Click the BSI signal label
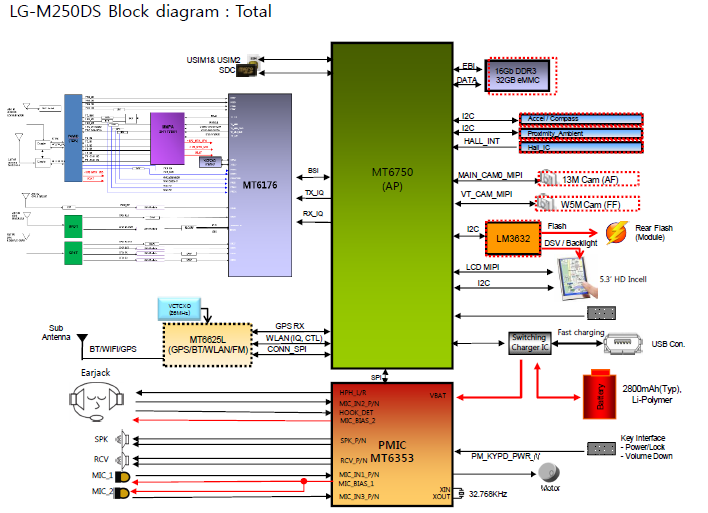The width and height of the screenshot is (708, 513). pos(313,170)
